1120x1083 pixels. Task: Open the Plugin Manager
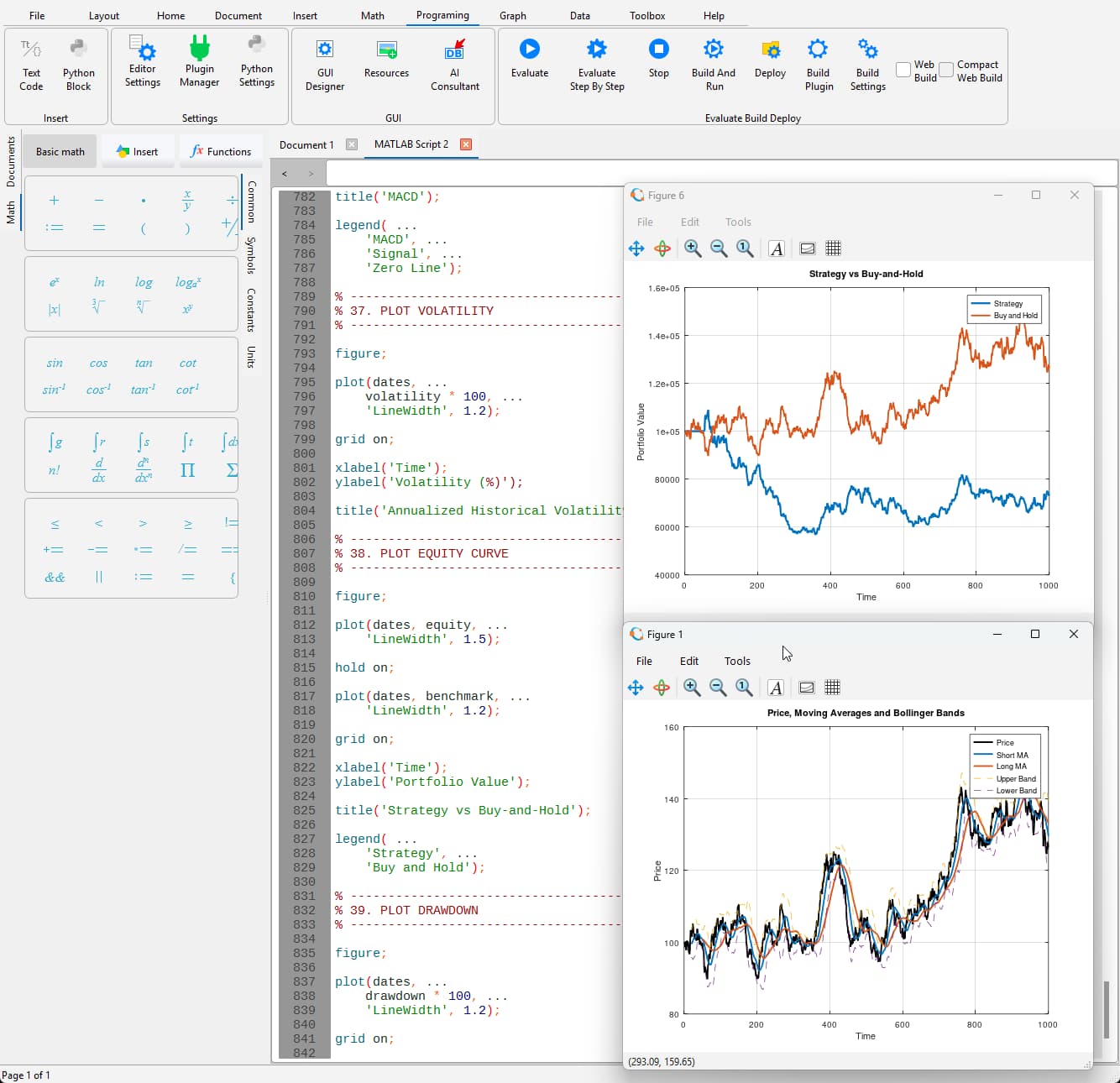[x=200, y=60]
